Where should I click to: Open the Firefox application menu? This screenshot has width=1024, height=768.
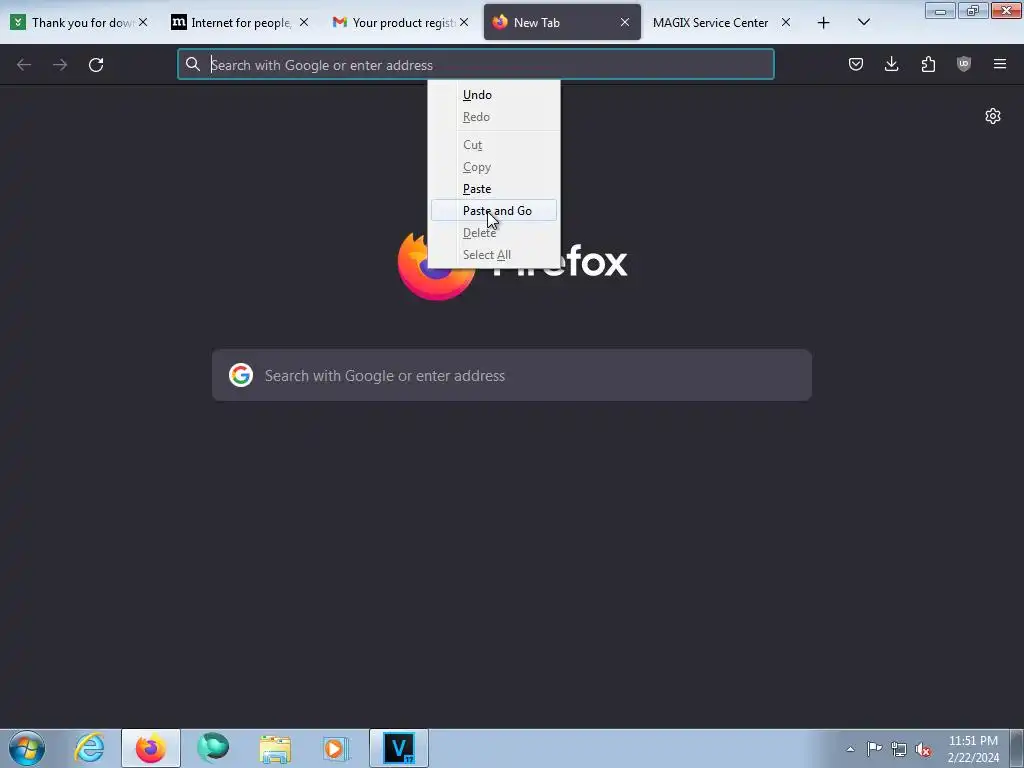[x=1000, y=64]
